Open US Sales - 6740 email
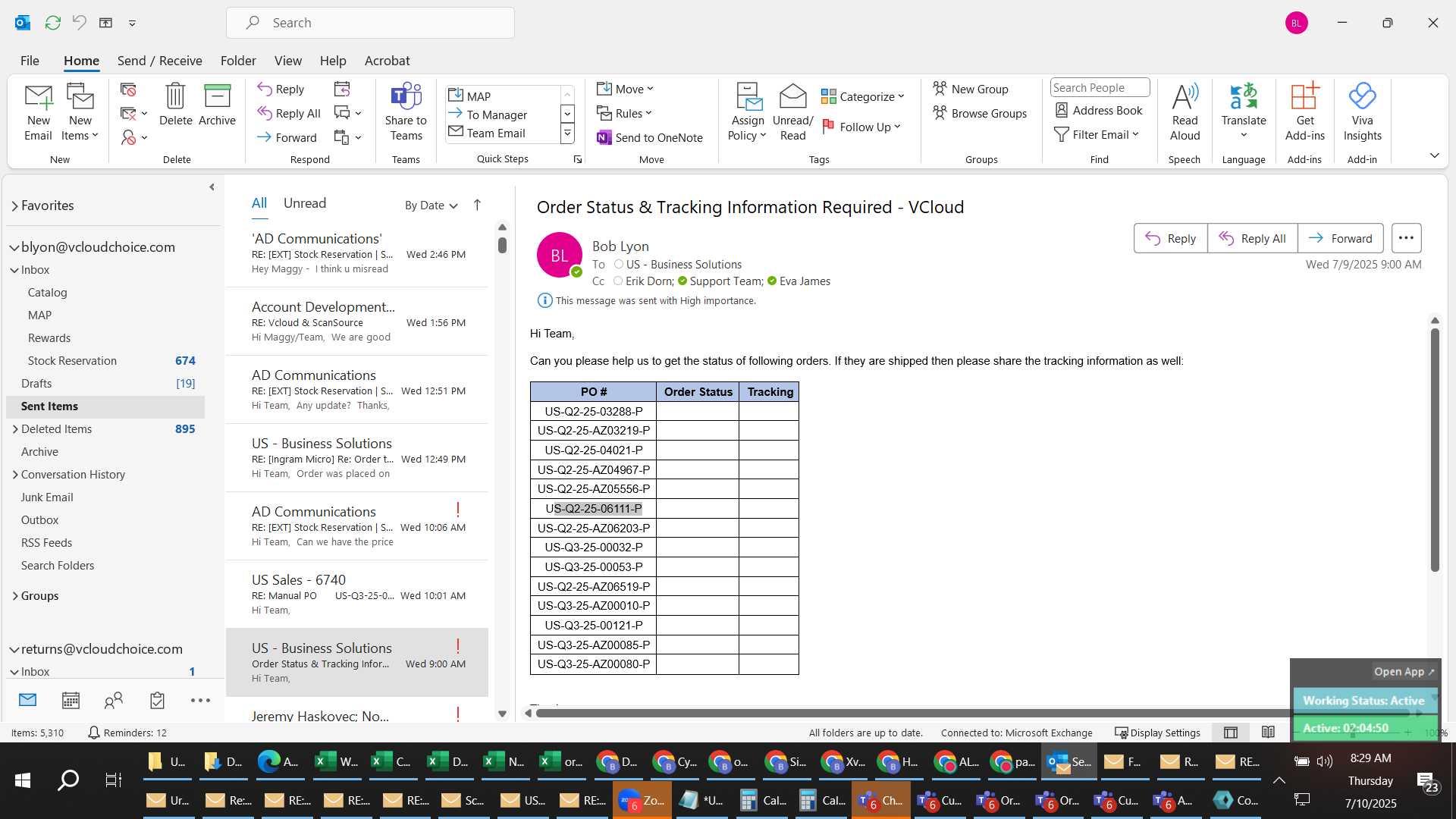The width and height of the screenshot is (1456, 819). pos(357,594)
